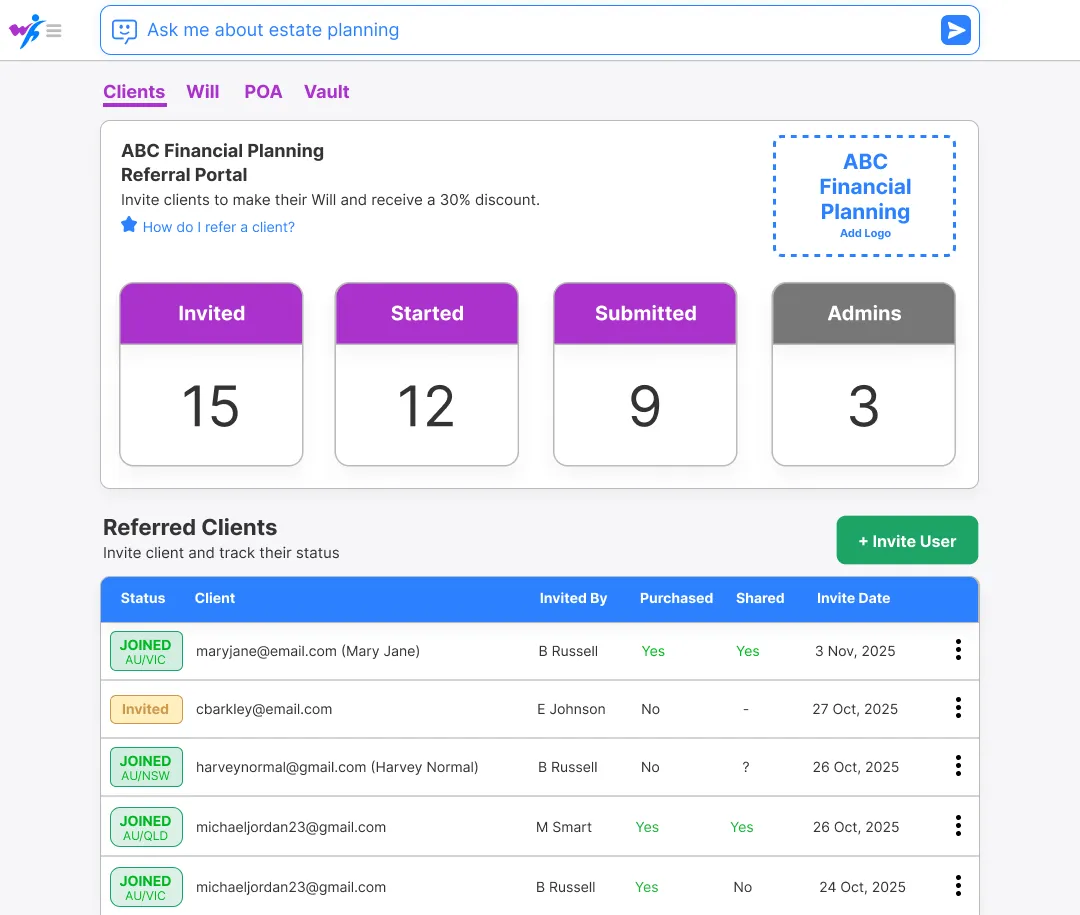Open the kebab menu for Mary Jane's row
Image resolution: width=1080 pixels, height=915 pixels.
point(958,650)
